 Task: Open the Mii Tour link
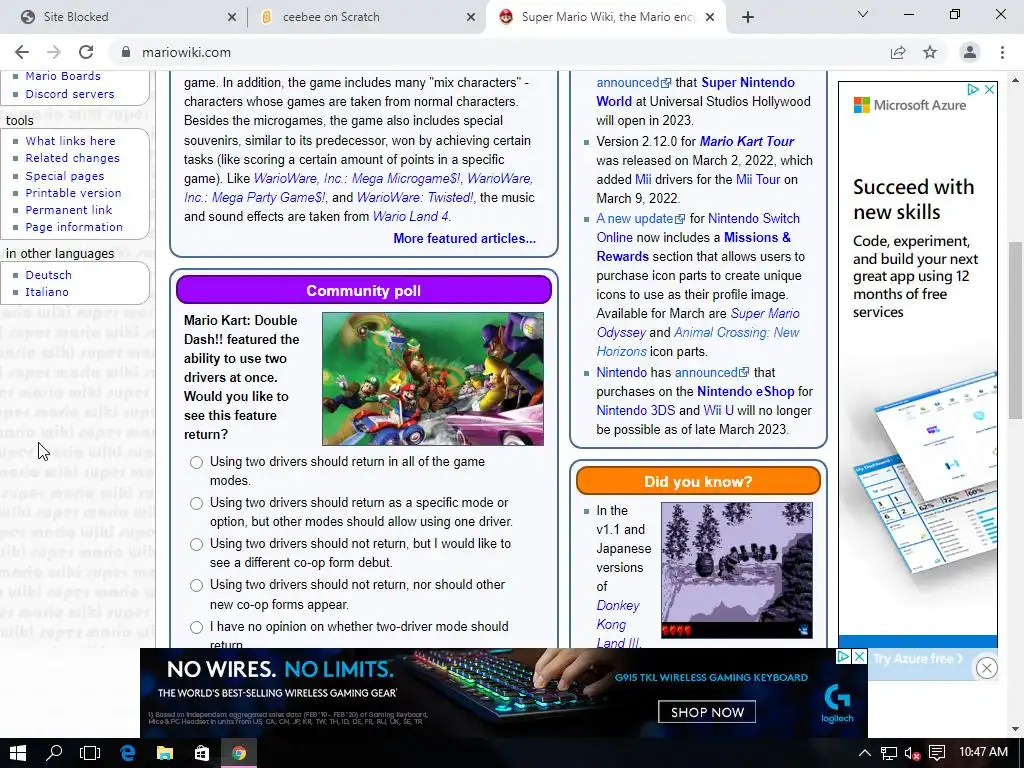click(758, 179)
